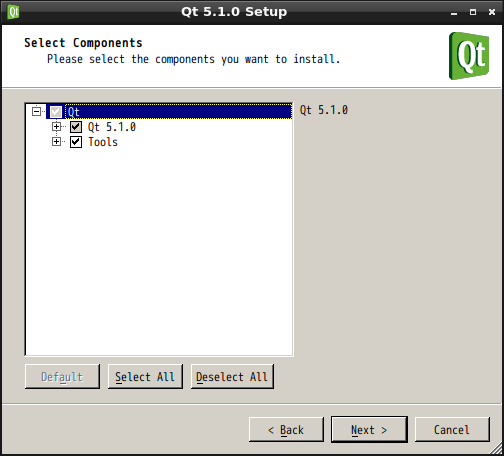Go to next step with Next button
Image resolution: width=504 pixels, height=456 pixels.
(369, 430)
